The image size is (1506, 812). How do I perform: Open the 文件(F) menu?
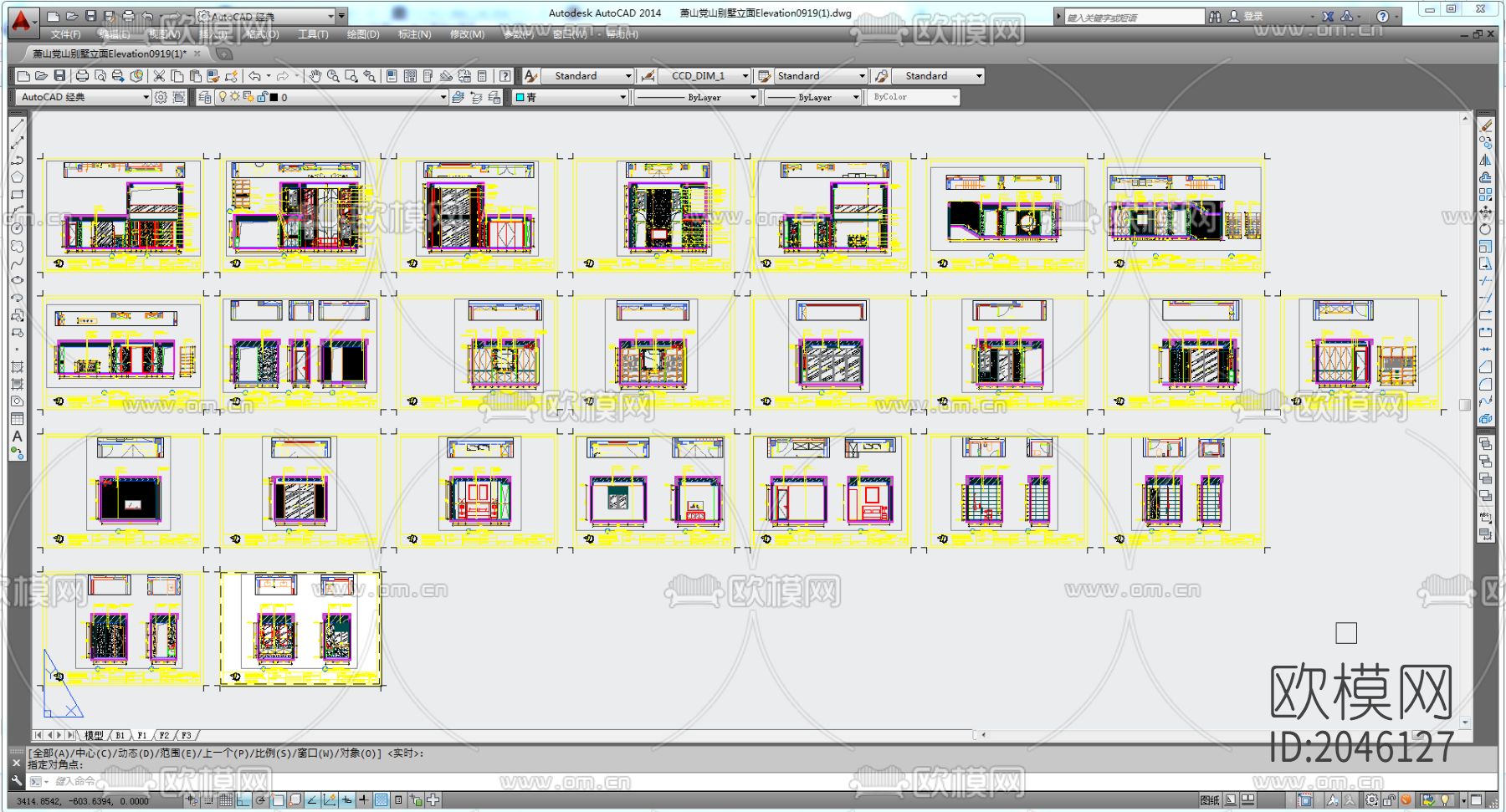point(65,34)
